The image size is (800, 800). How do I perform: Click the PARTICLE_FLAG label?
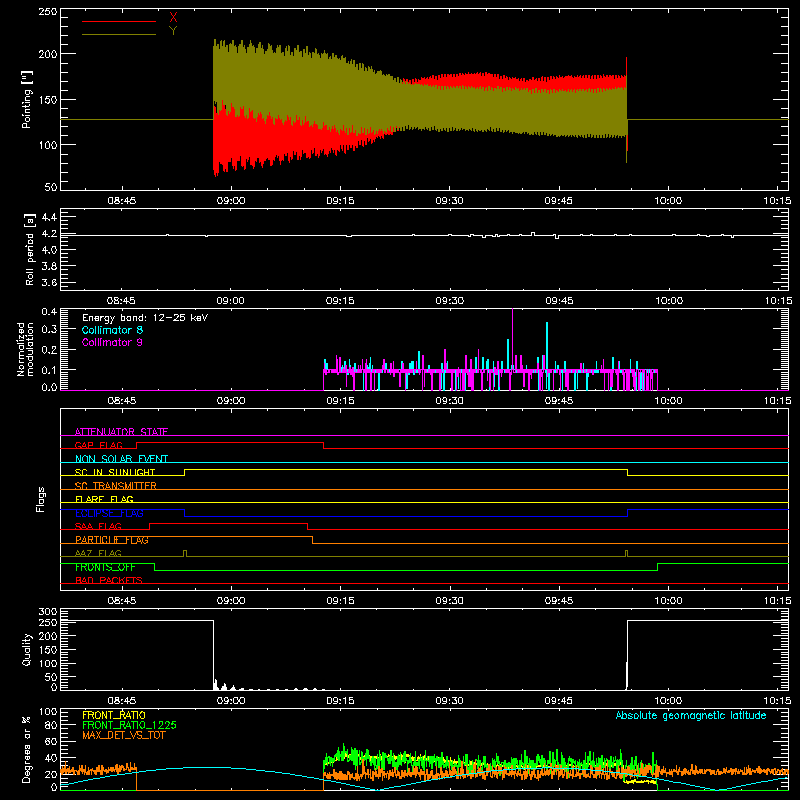112,540
